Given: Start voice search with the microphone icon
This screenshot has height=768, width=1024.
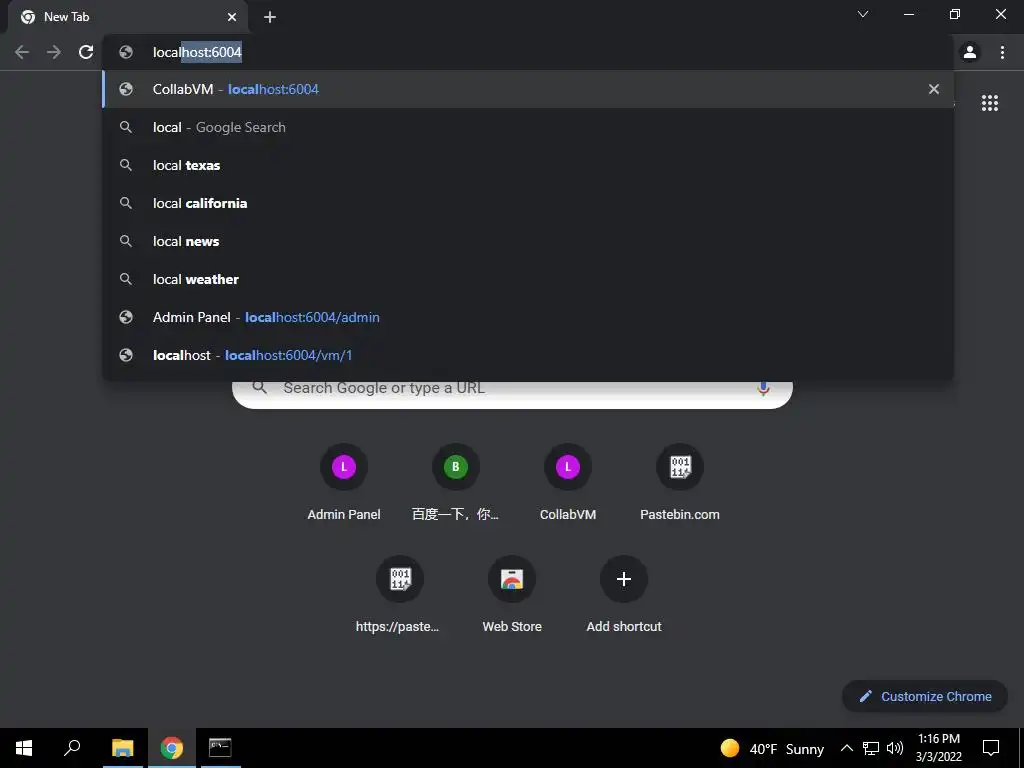Looking at the screenshot, I should [x=763, y=388].
